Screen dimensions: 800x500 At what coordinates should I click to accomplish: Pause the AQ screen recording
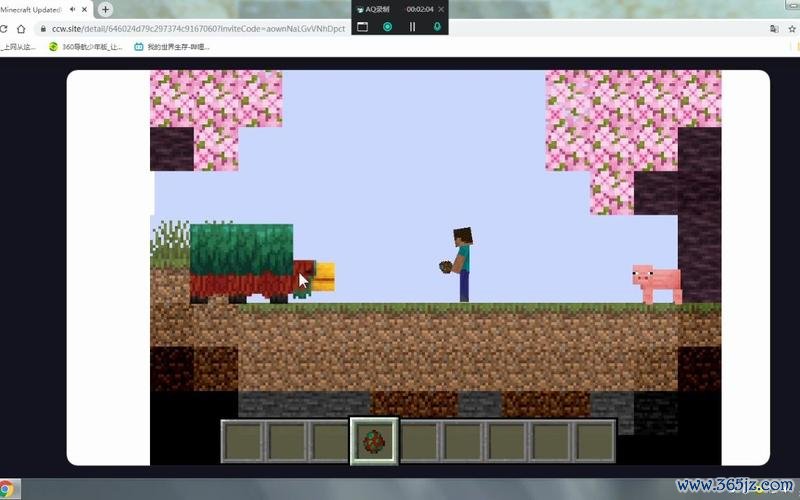[x=412, y=27]
